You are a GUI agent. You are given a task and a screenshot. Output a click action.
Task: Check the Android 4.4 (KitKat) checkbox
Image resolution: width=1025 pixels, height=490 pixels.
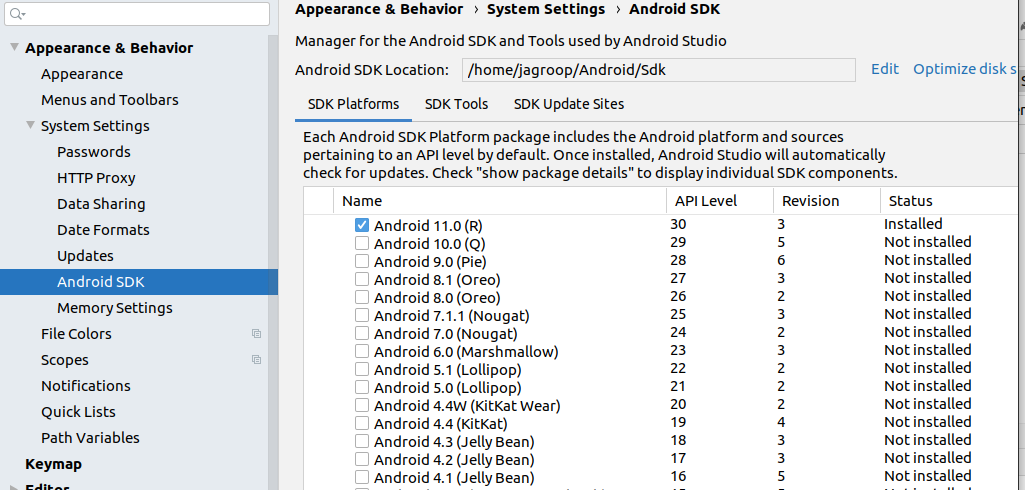361,423
